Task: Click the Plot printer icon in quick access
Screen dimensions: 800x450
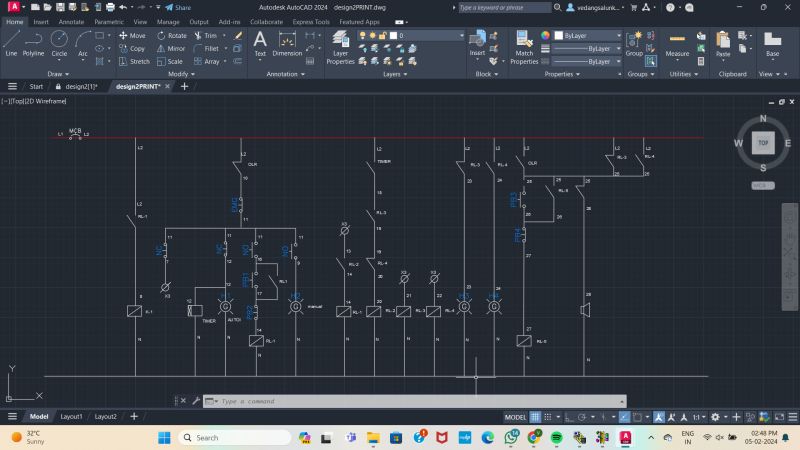Action: (110, 7)
